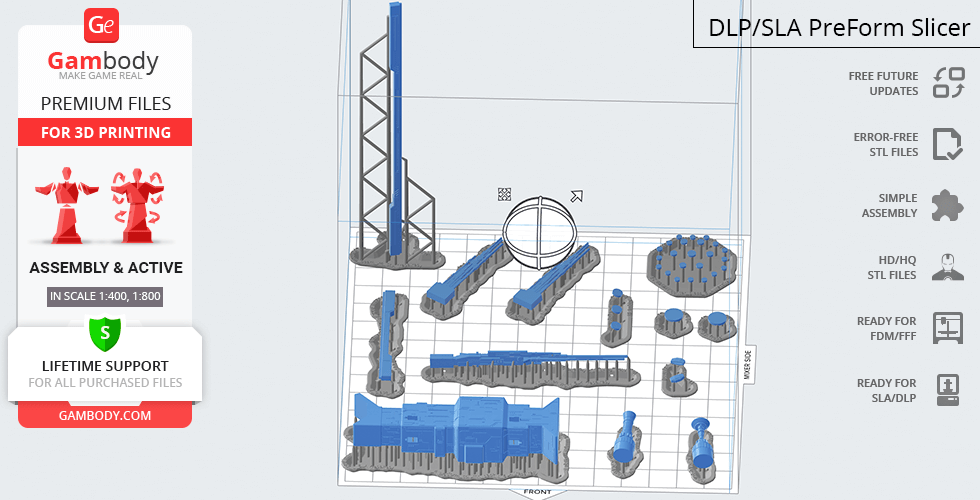
Task: Click the DLP/SLA PreForm Slicer title label
Action: [x=838, y=28]
